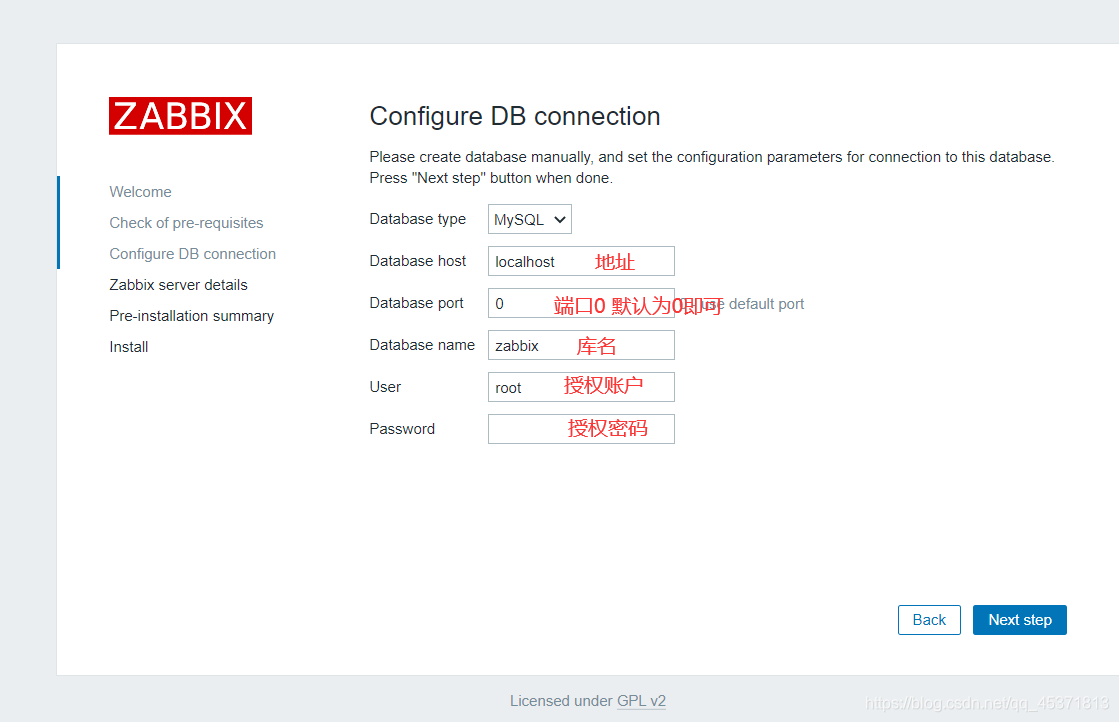The height and width of the screenshot is (722, 1119).
Task: Click the Database type label
Action: pos(417,219)
